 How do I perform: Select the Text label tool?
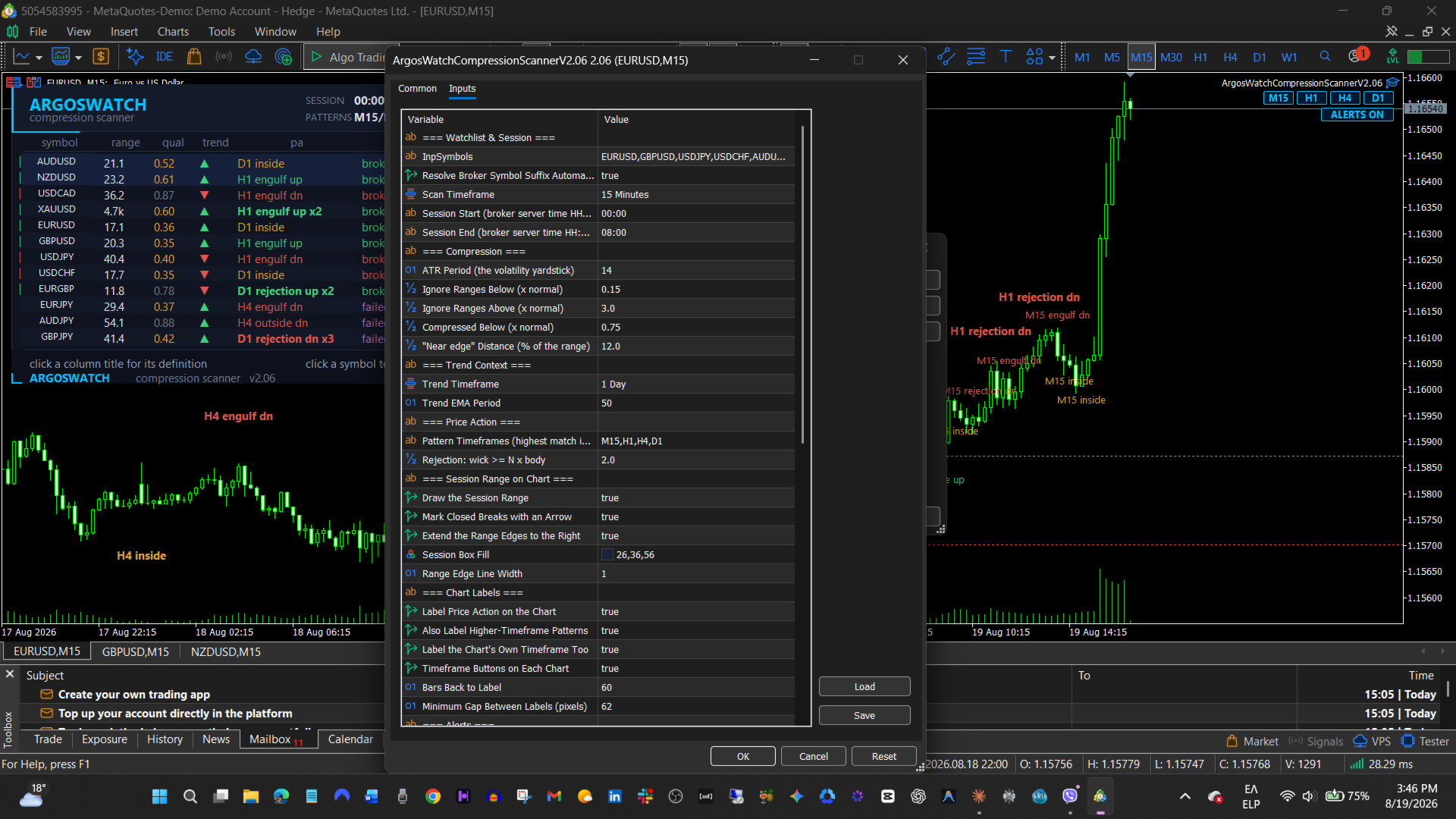click(1006, 57)
